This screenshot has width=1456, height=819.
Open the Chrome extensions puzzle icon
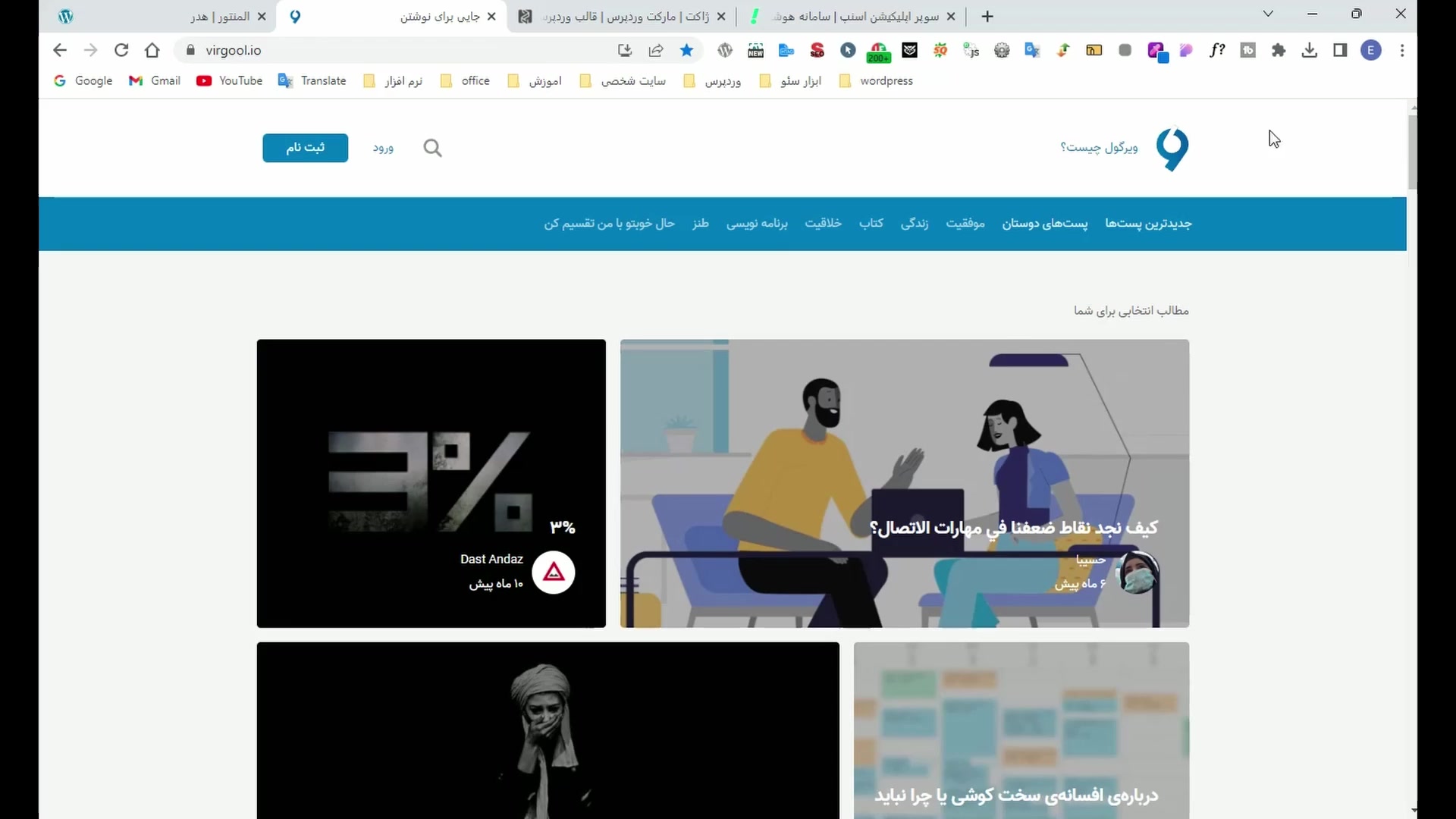(1279, 50)
